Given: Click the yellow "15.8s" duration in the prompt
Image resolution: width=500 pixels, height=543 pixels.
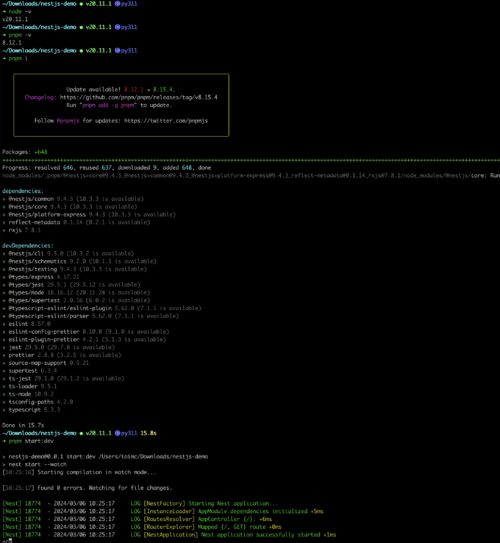Looking at the screenshot, I should (x=148, y=433).
